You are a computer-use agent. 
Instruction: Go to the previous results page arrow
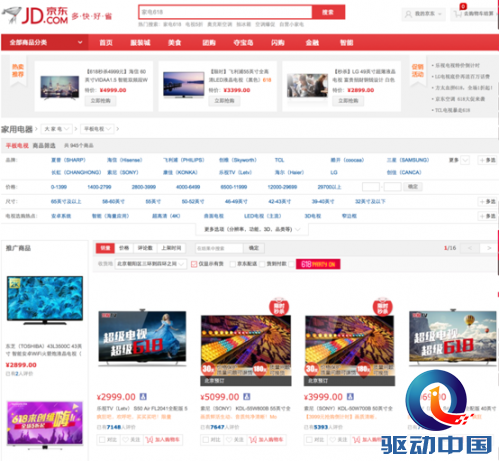click(x=470, y=248)
